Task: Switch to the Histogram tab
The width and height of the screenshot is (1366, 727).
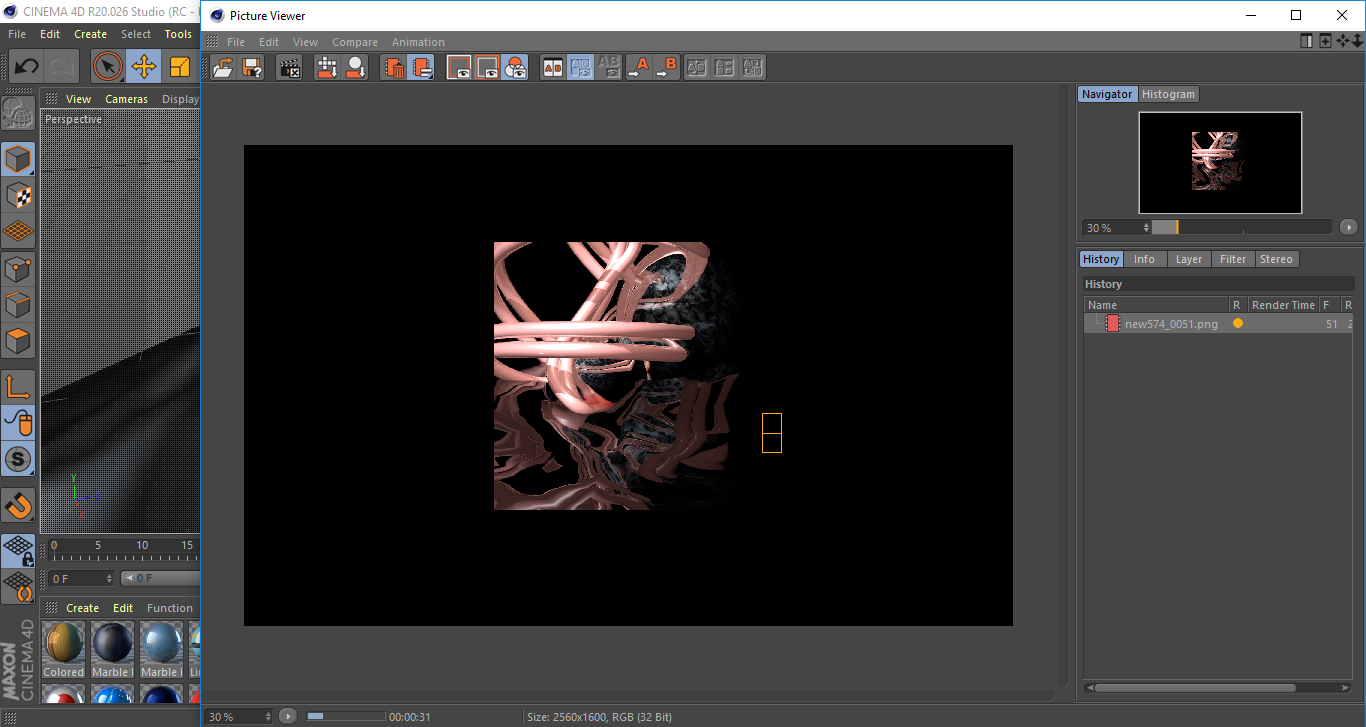Action: (1168, 94)
